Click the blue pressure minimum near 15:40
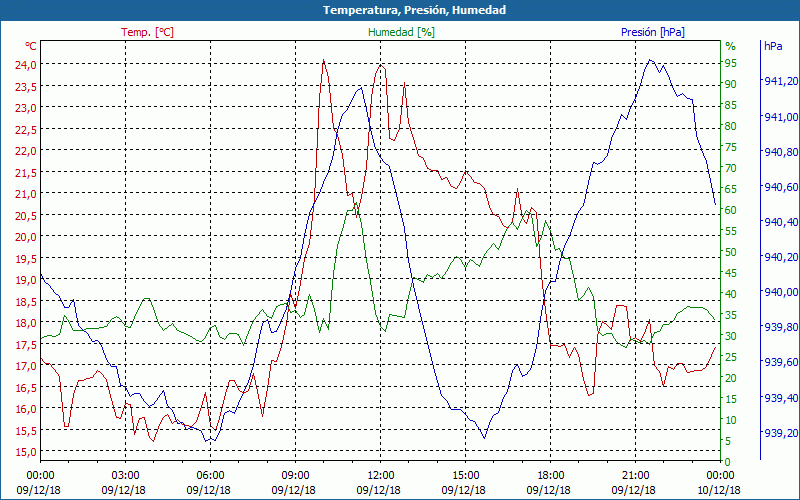800x500 pixels. point(484,437)
